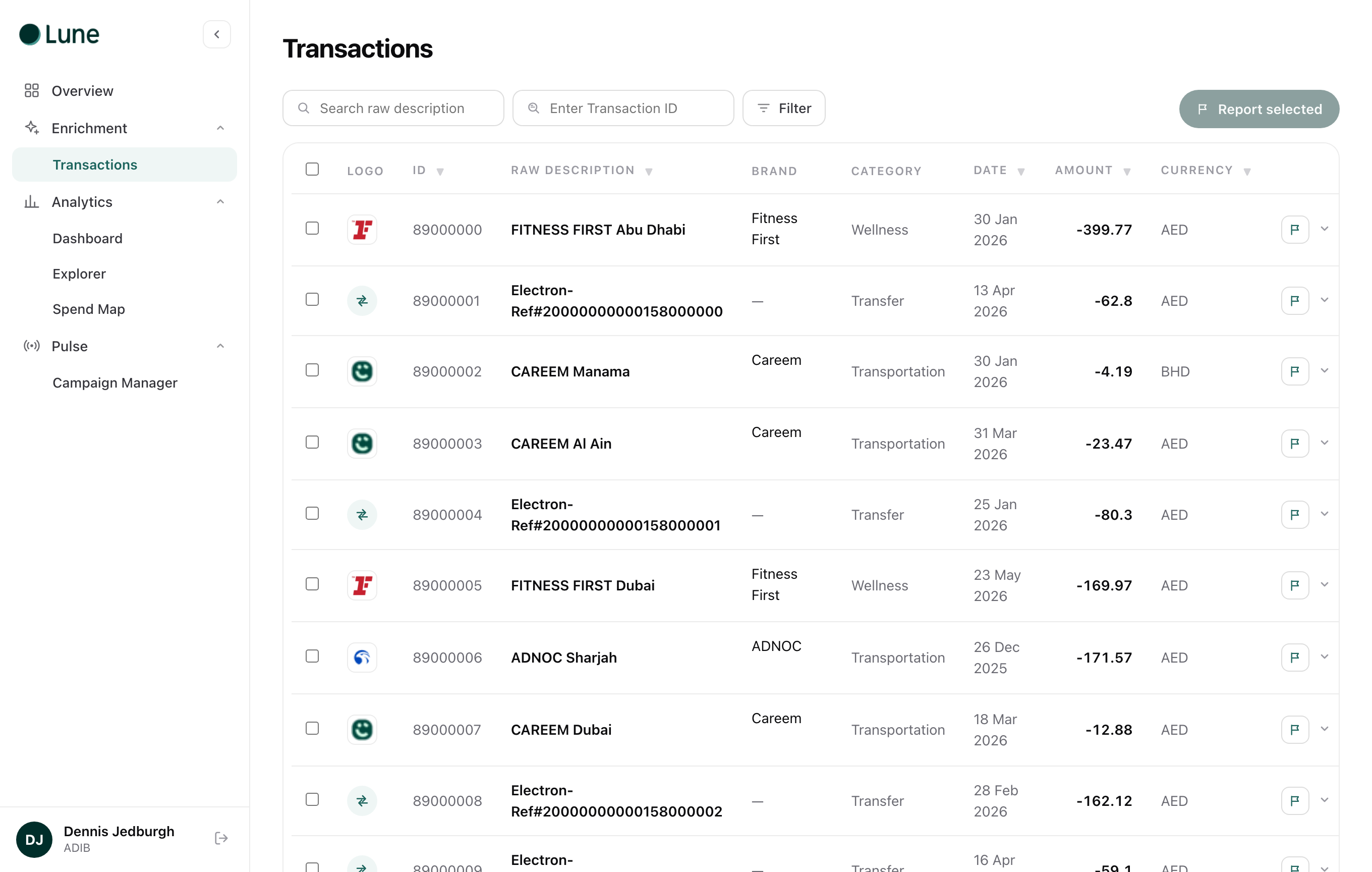
Task: Check the box for transaction 89000004
Action: [x=312, y=513]
